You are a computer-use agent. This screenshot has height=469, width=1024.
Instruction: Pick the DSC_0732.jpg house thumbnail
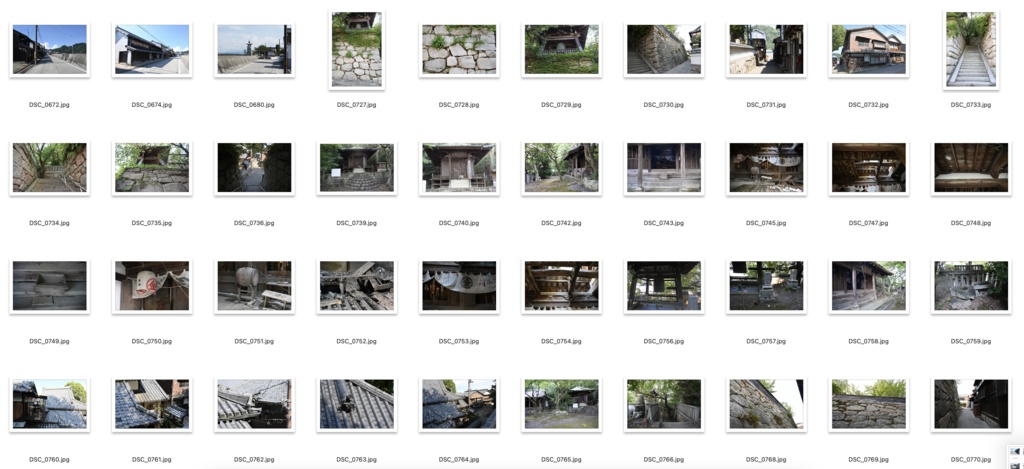(x=869, y=50)
